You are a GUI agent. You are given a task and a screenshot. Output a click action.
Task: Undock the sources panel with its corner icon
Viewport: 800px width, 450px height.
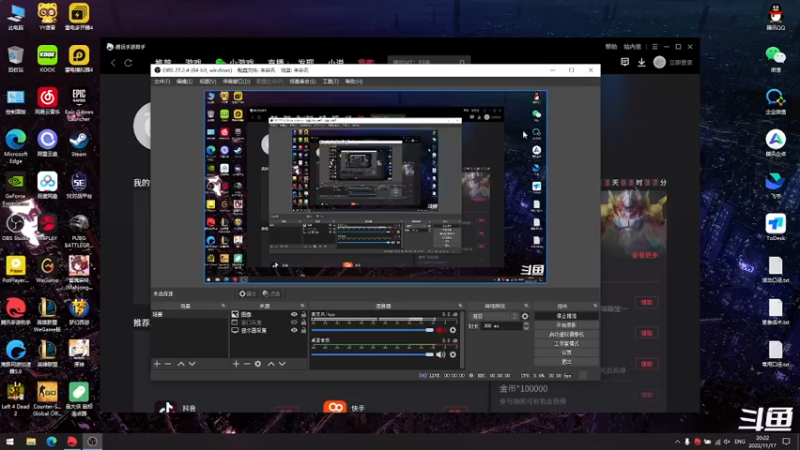303,306
